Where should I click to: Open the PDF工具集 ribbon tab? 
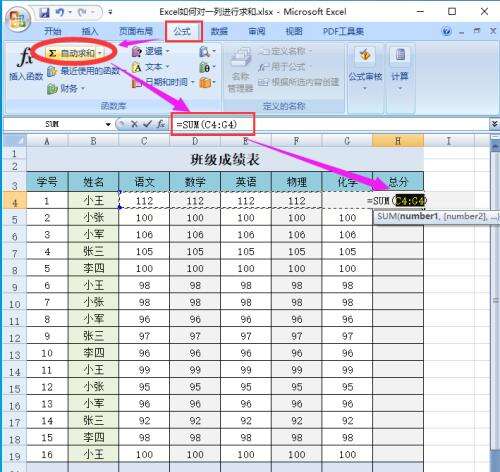tap(343, 31)
